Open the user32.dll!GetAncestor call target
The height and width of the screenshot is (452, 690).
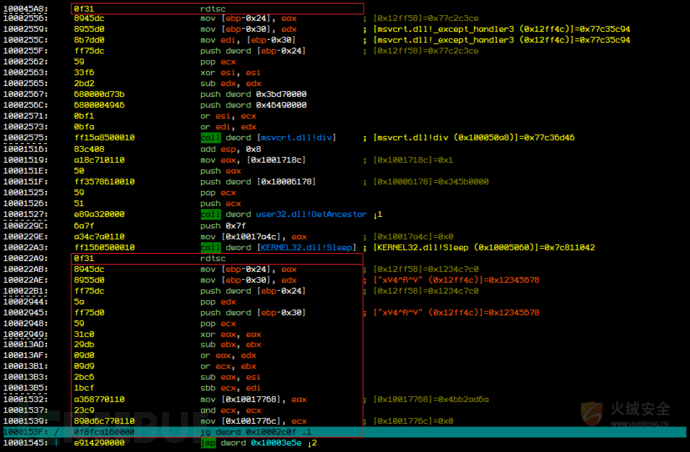(x=311, y=214)
